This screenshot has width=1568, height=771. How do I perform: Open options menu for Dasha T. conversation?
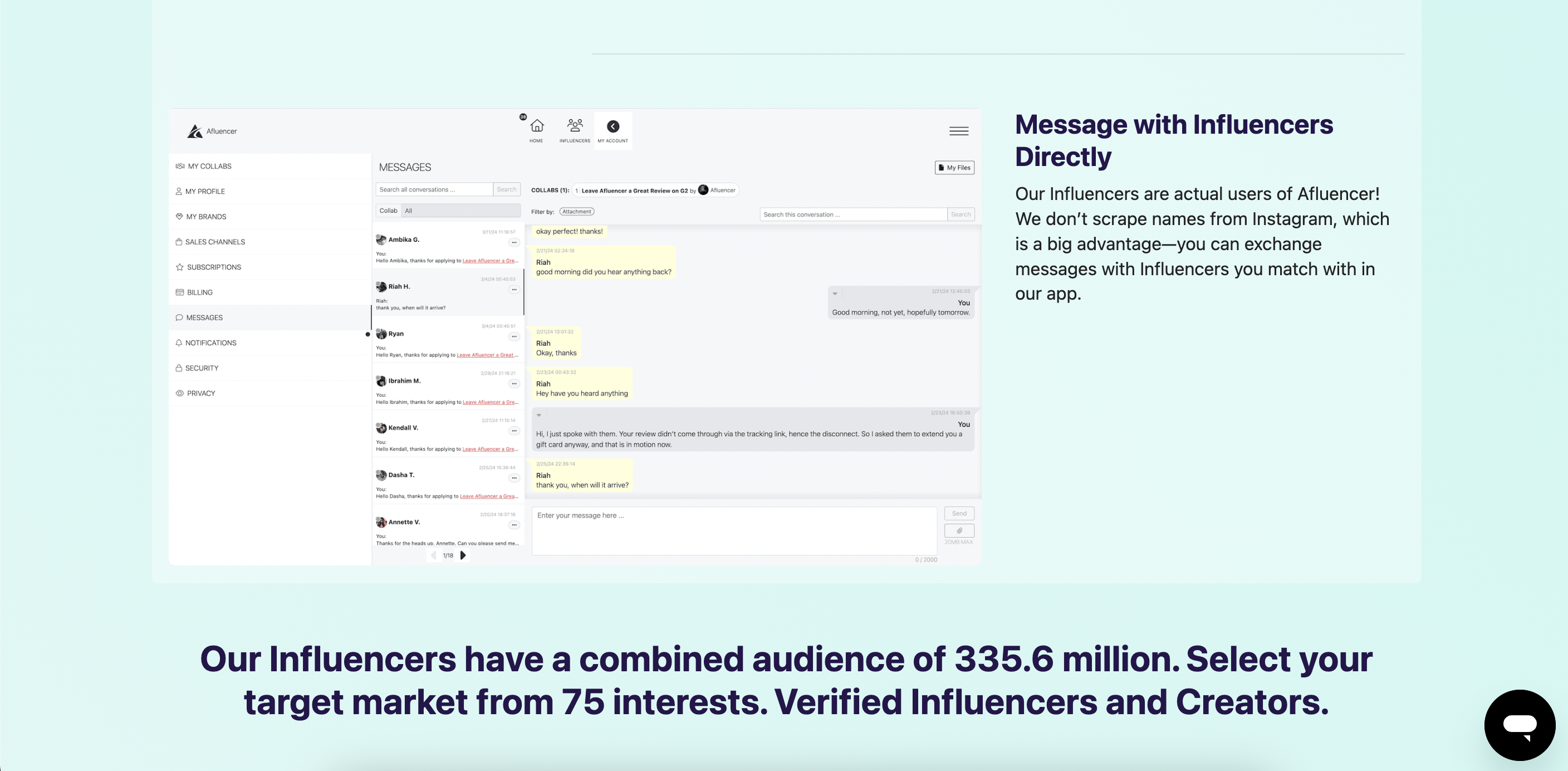(514, 478)
